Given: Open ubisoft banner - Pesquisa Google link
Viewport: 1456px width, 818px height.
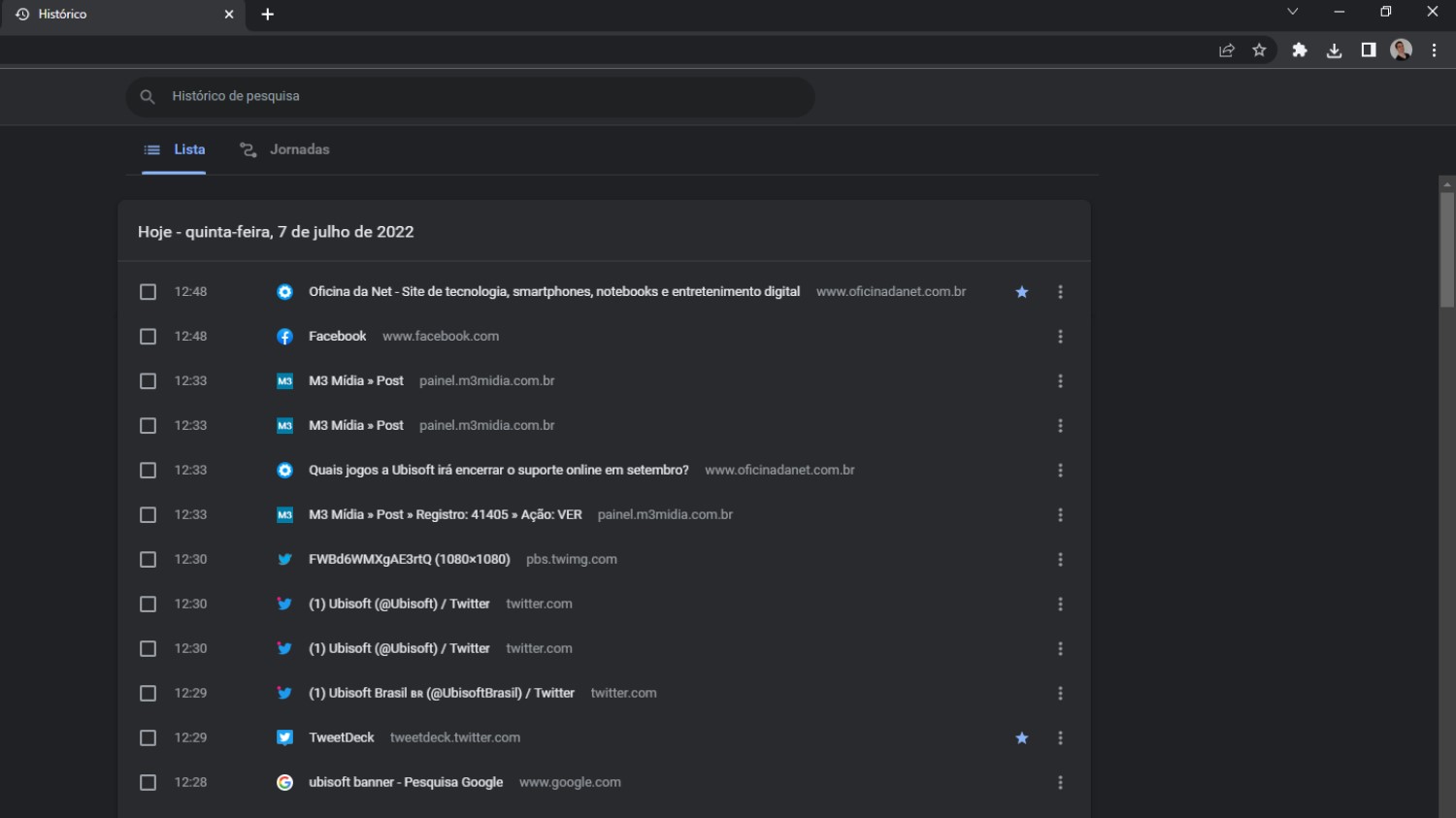Looking at the screenshot, I should [x=406, y=783].
